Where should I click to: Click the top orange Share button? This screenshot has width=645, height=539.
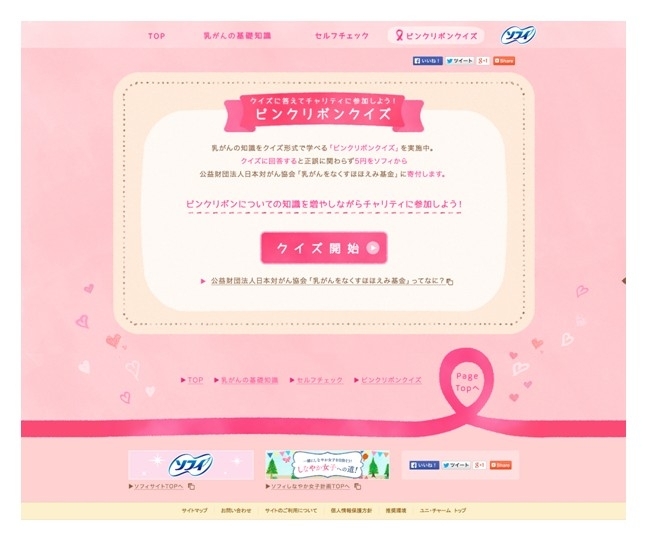504,61
